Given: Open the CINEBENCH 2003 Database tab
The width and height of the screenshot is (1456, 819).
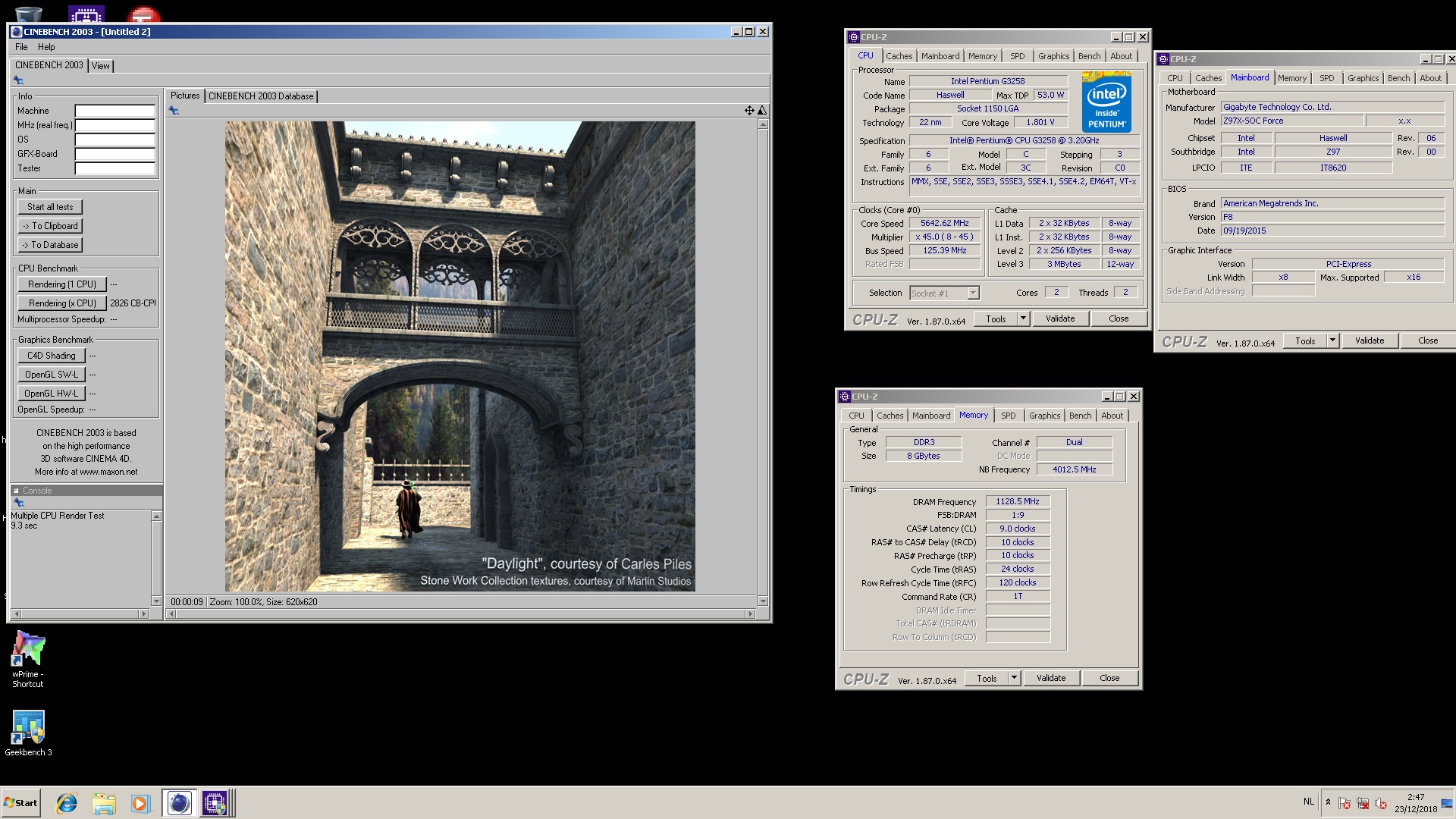Looking at the screenshot, I should 261,96.
